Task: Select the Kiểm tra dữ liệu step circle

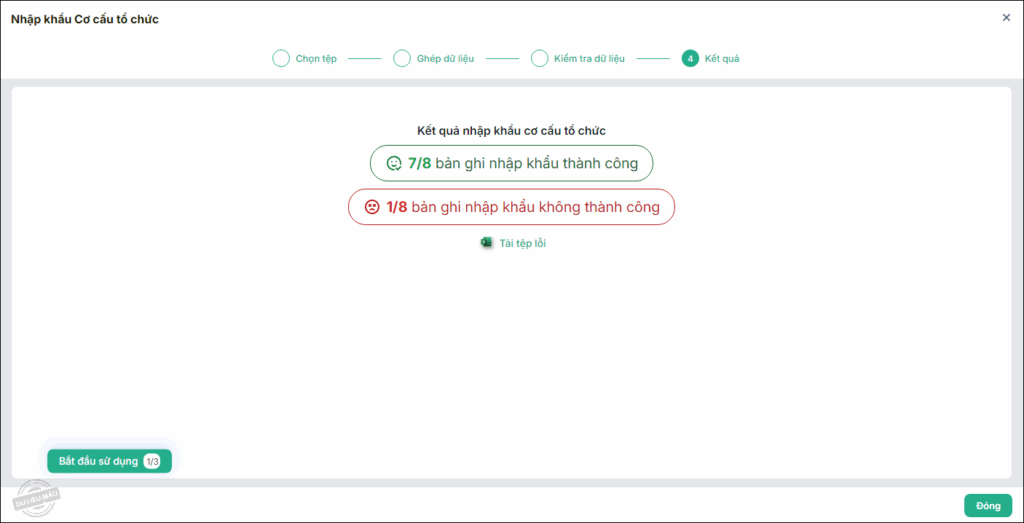Action: (539, 59)
